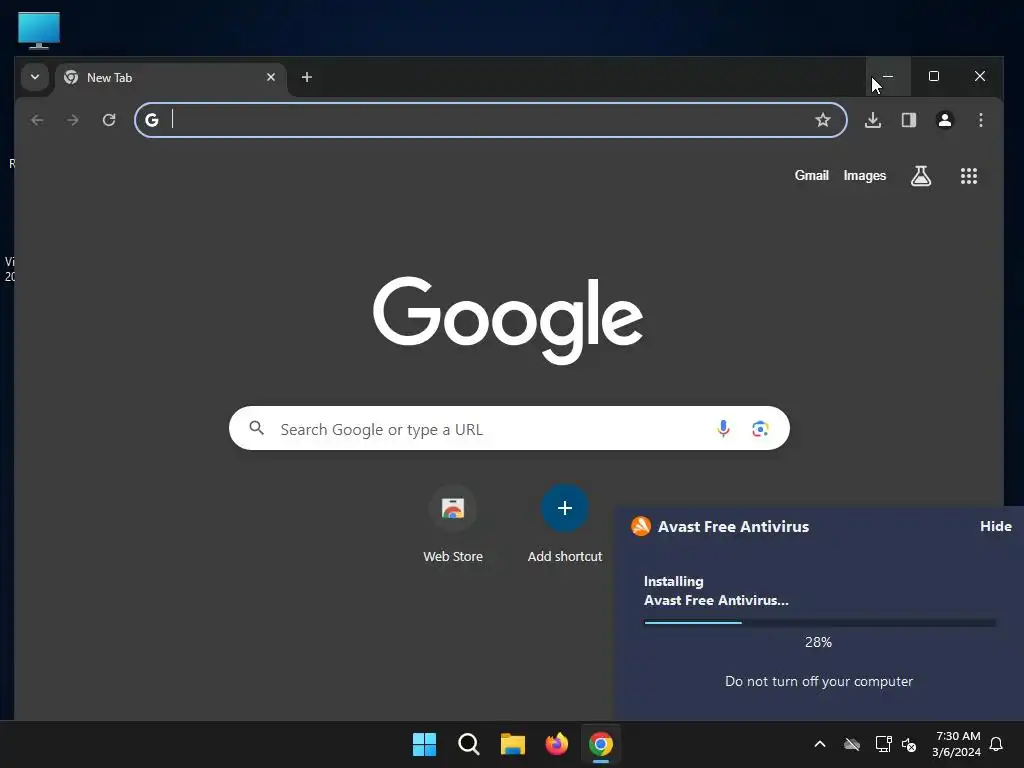Screen dimensions: 1024x768
Task: Open the tab search dropdown arrow
Action: pyautogui.click(x=35, y=77)
